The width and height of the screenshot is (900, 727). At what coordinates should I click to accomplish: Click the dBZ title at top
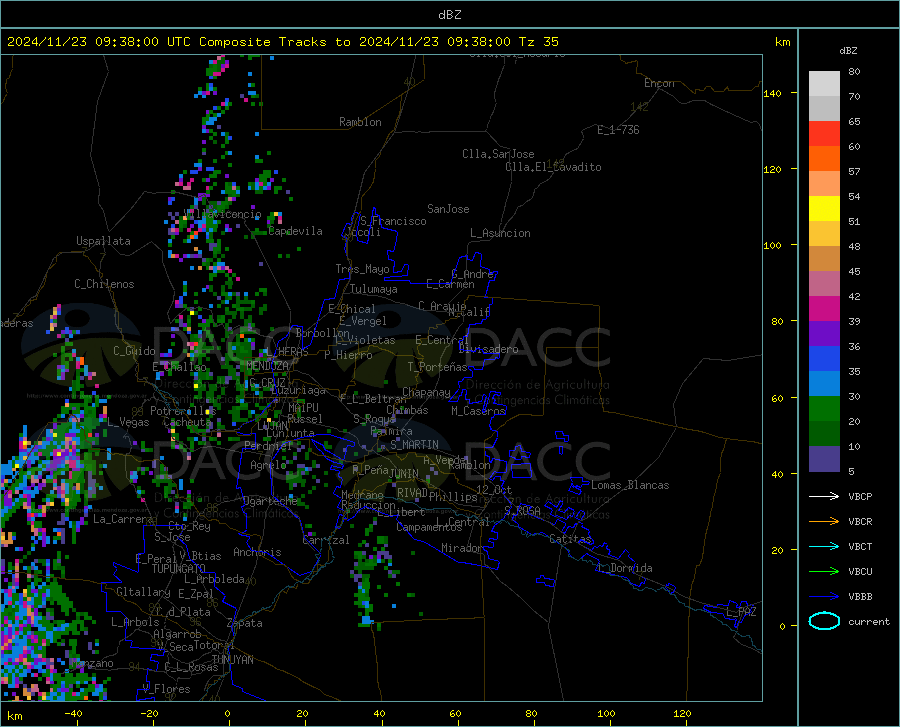point(449,15)
